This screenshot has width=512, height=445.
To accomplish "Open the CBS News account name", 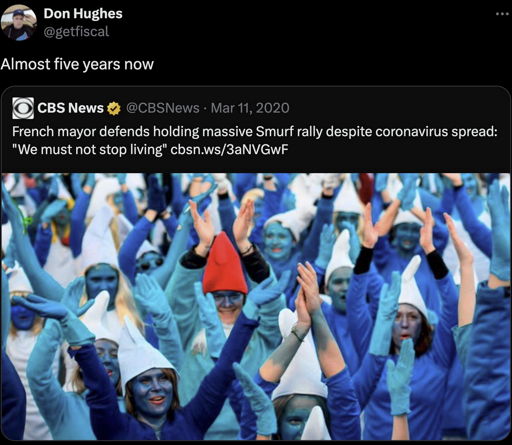I will pos(71,108).
